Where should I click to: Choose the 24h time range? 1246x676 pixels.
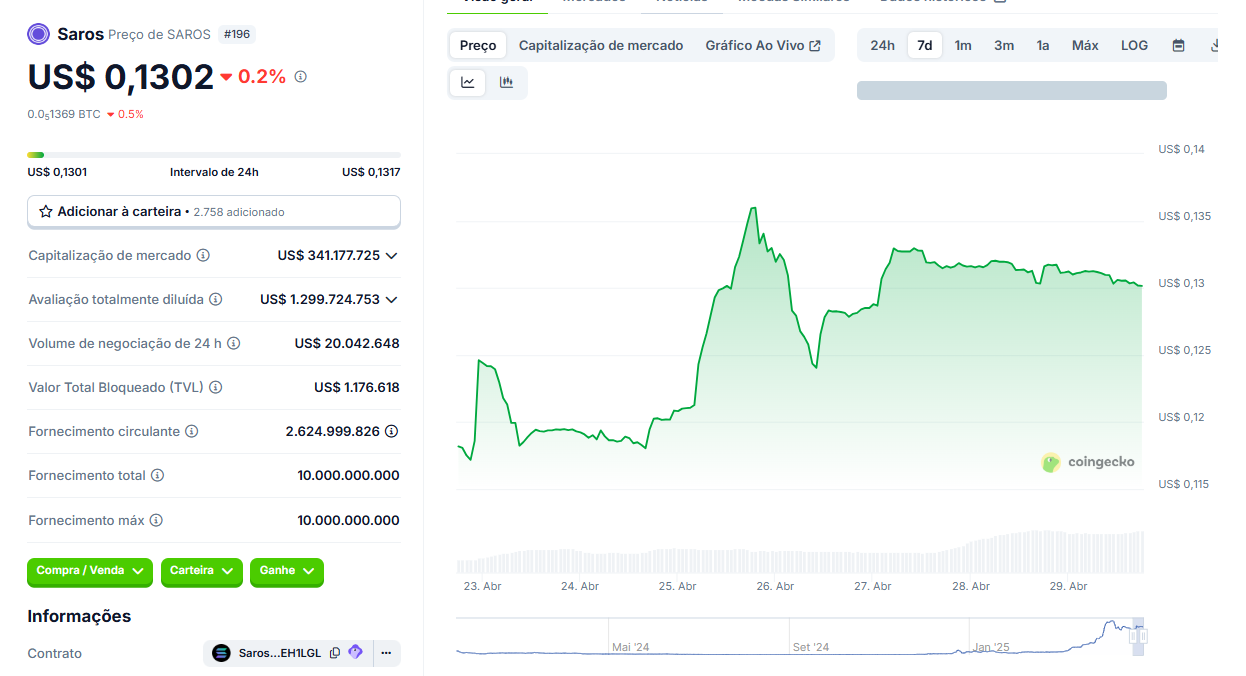[882, 45]
